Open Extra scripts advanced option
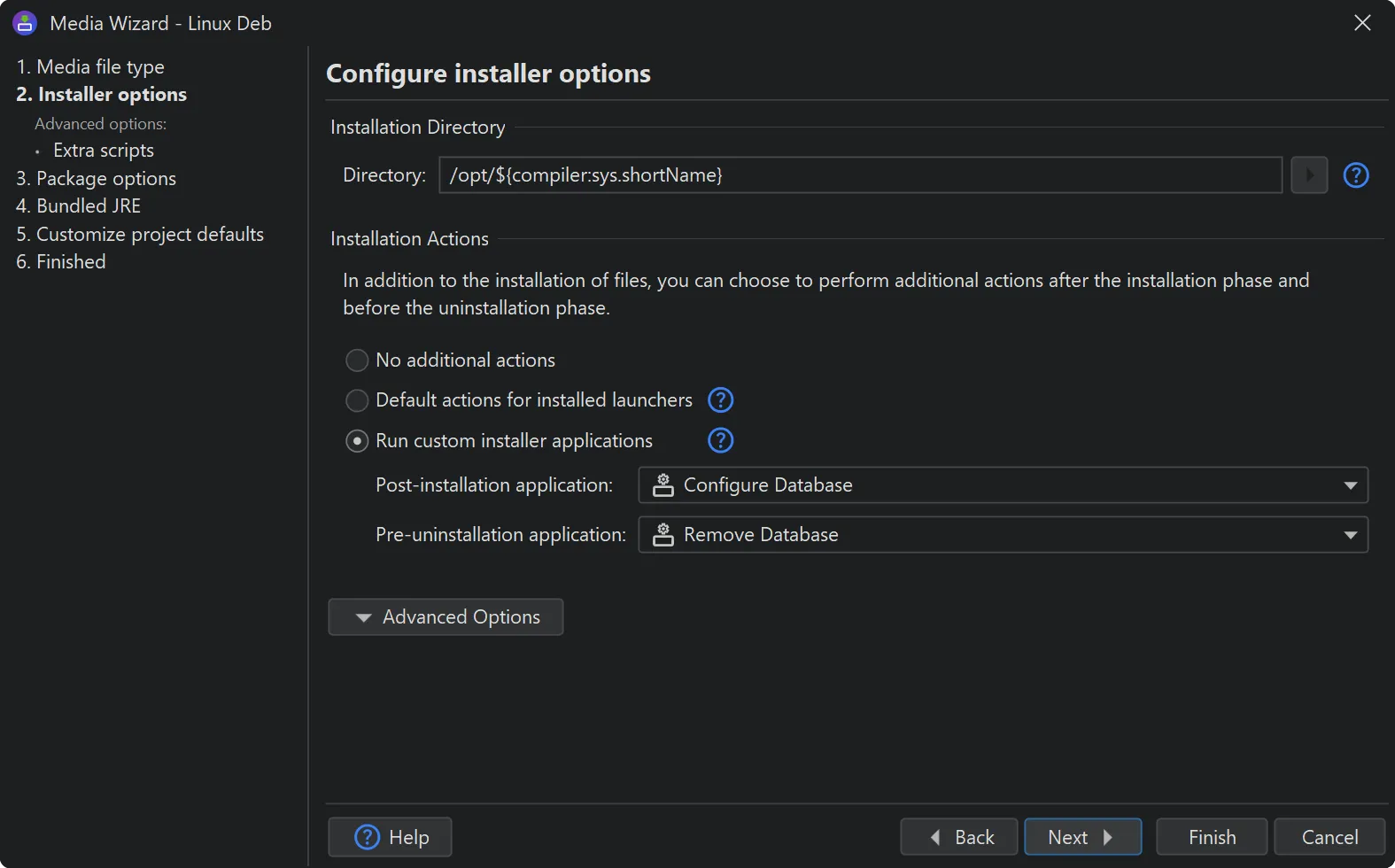1395x868 pixels. 103,151
